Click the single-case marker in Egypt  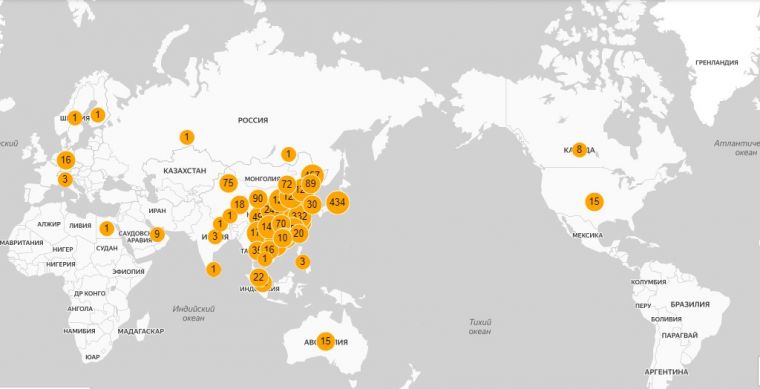coord(107,228)
